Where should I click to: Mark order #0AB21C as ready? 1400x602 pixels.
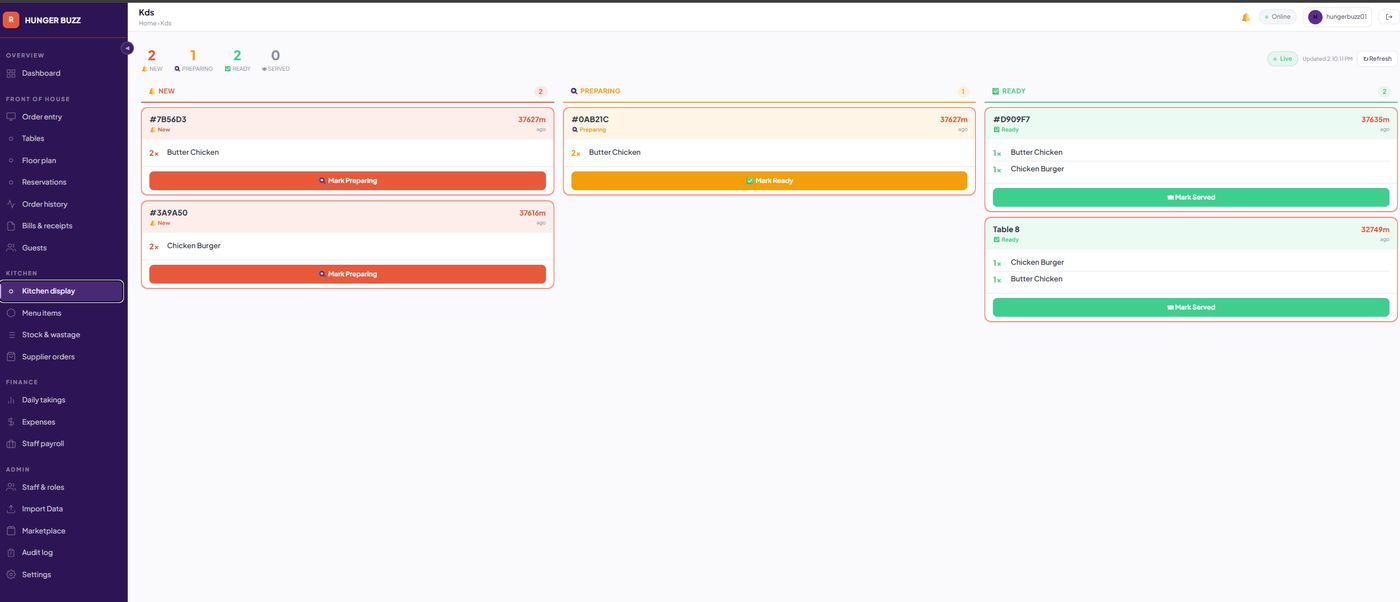click(769, 181)
